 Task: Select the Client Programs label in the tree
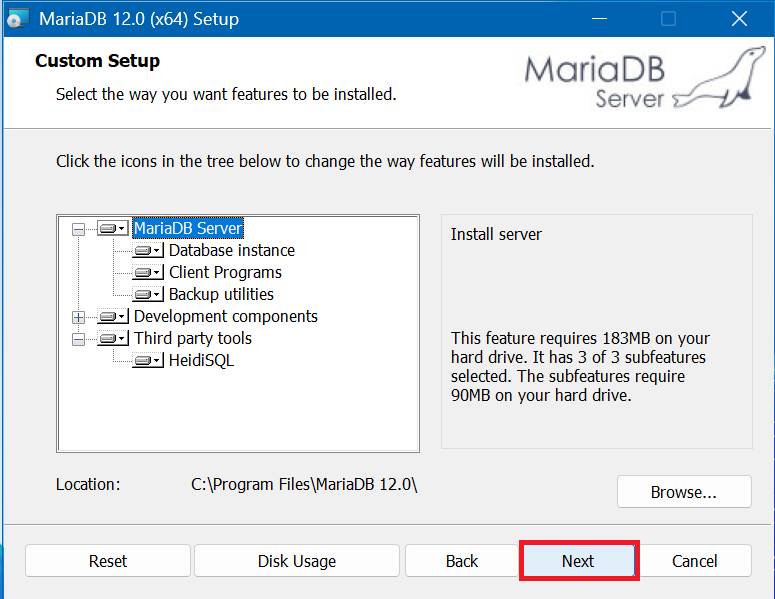click(225, 273)
